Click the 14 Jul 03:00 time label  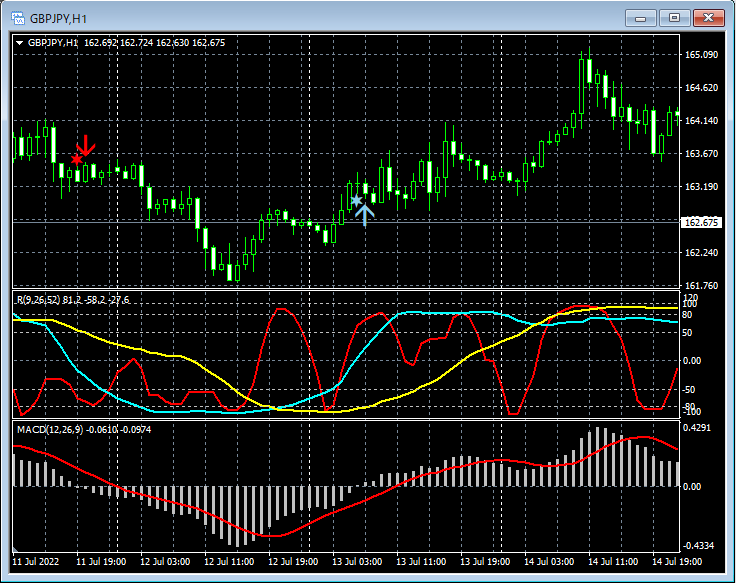(548, 563)
